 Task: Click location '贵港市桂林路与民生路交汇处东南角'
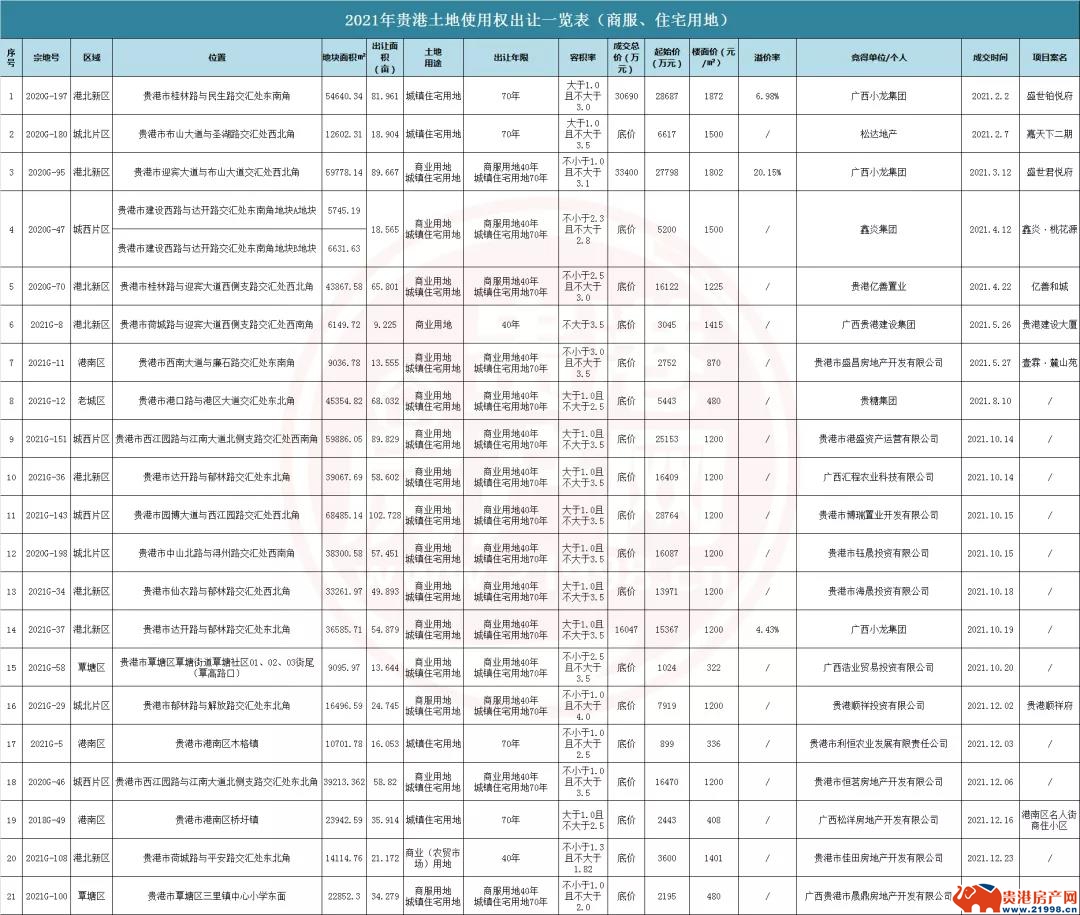tap(217, 96)
